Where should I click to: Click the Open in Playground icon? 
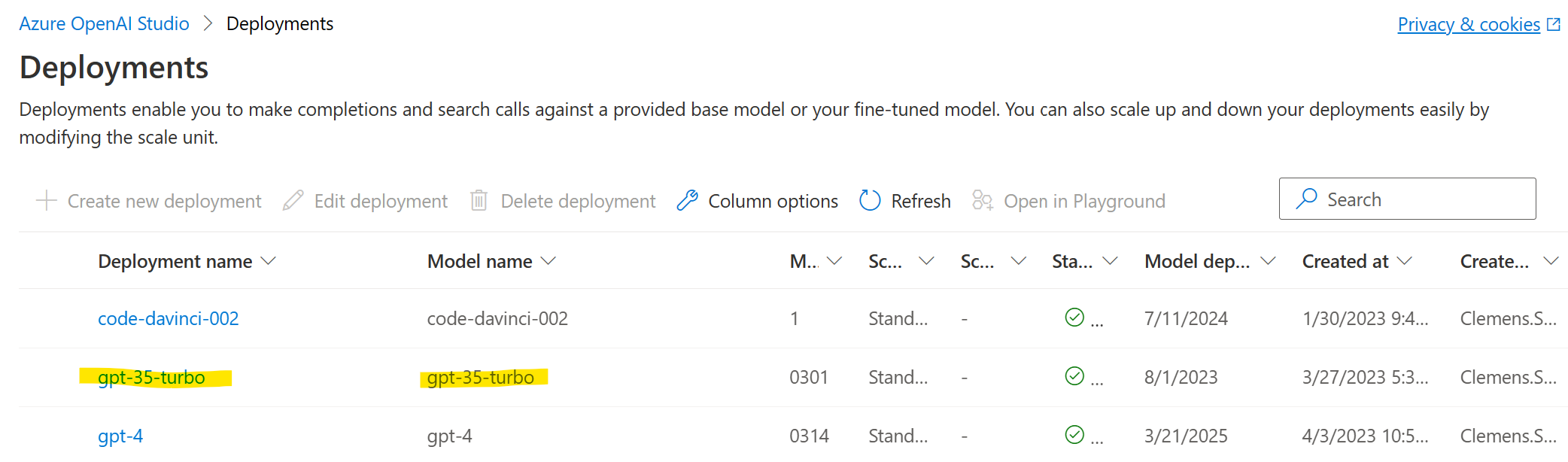coord(983,200)
